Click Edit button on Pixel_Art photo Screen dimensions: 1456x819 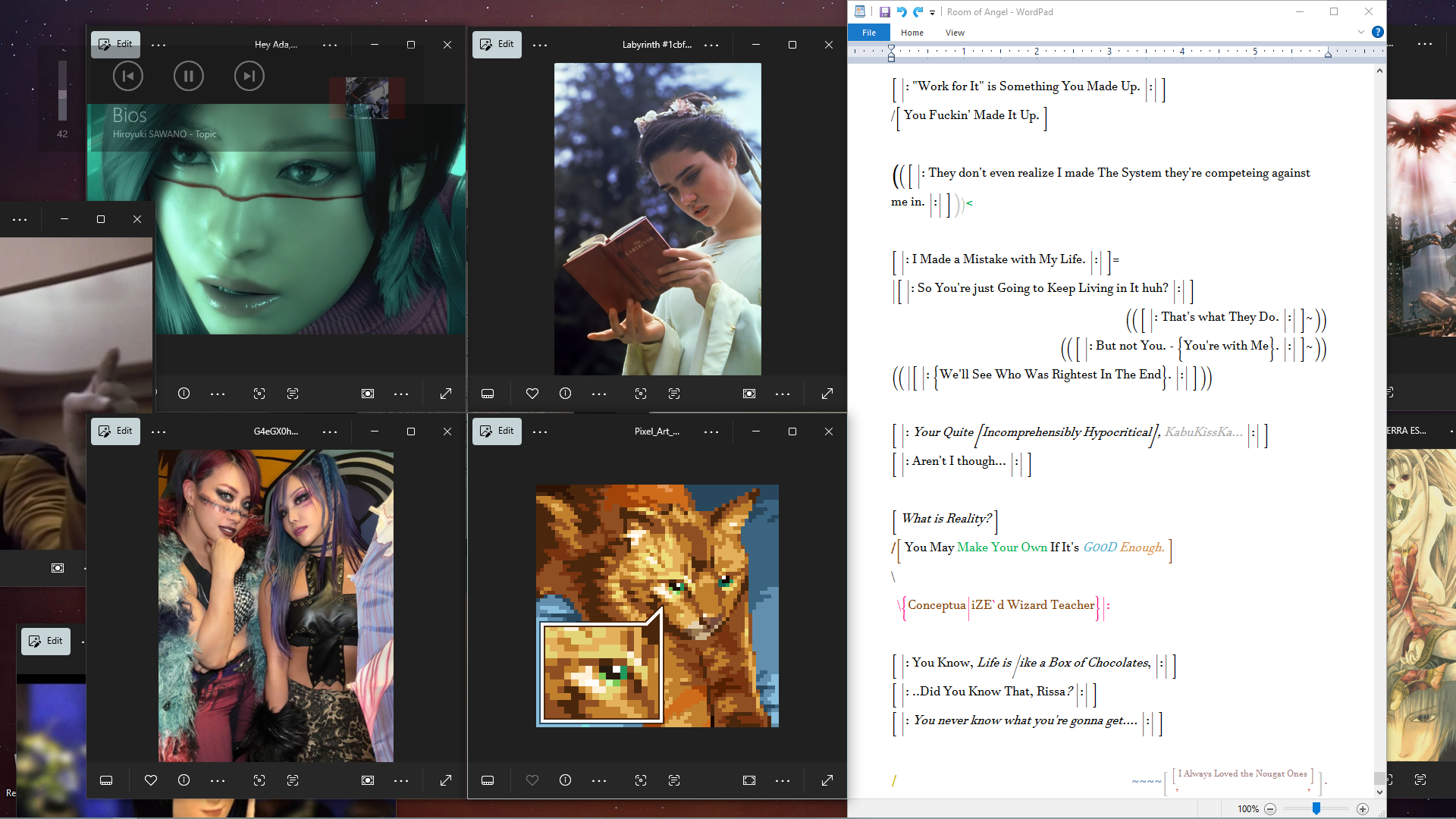[x=497, y=431]
